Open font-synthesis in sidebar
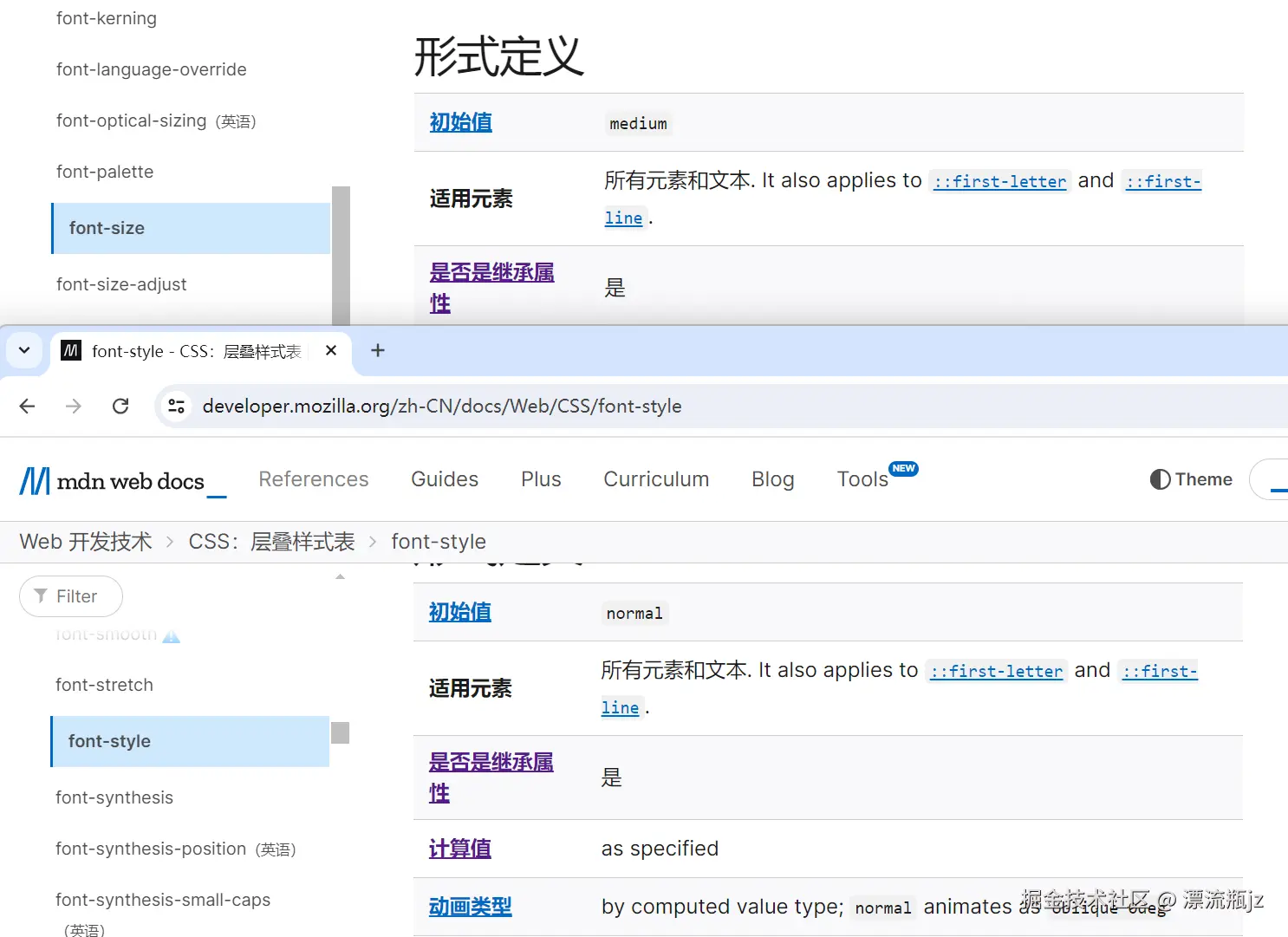Image resolution: width=1288 pixels, height=937 pixels. click(114, 797)
